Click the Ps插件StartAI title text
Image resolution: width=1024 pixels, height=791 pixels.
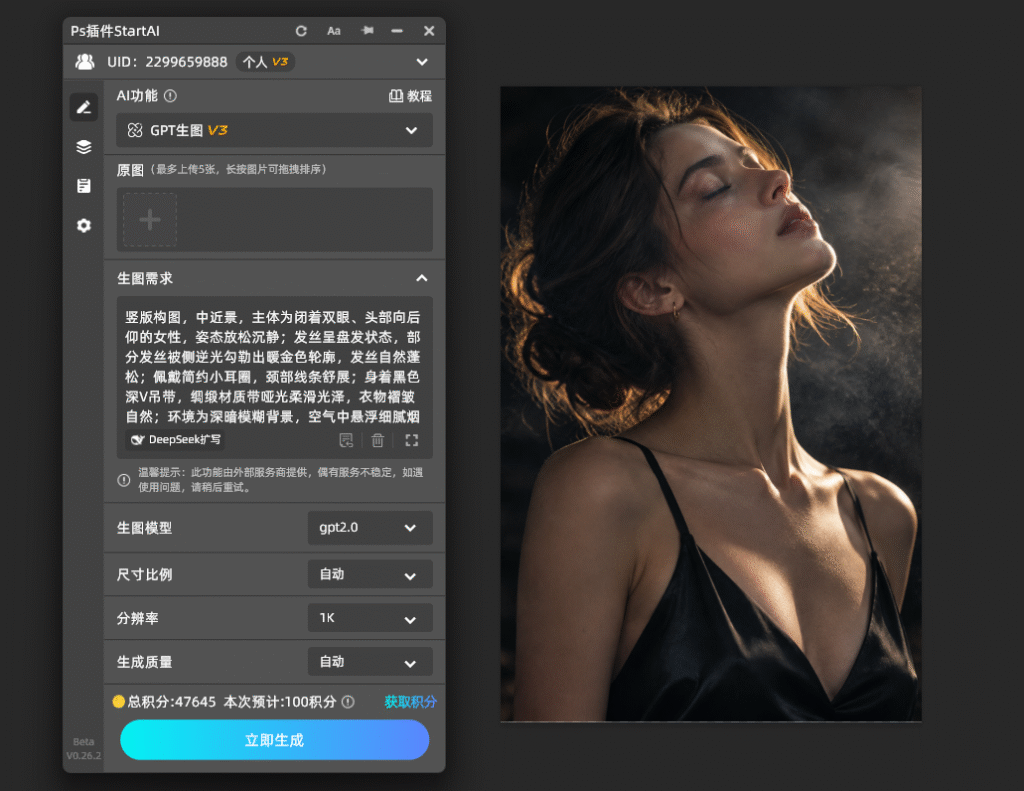[115, 31]
